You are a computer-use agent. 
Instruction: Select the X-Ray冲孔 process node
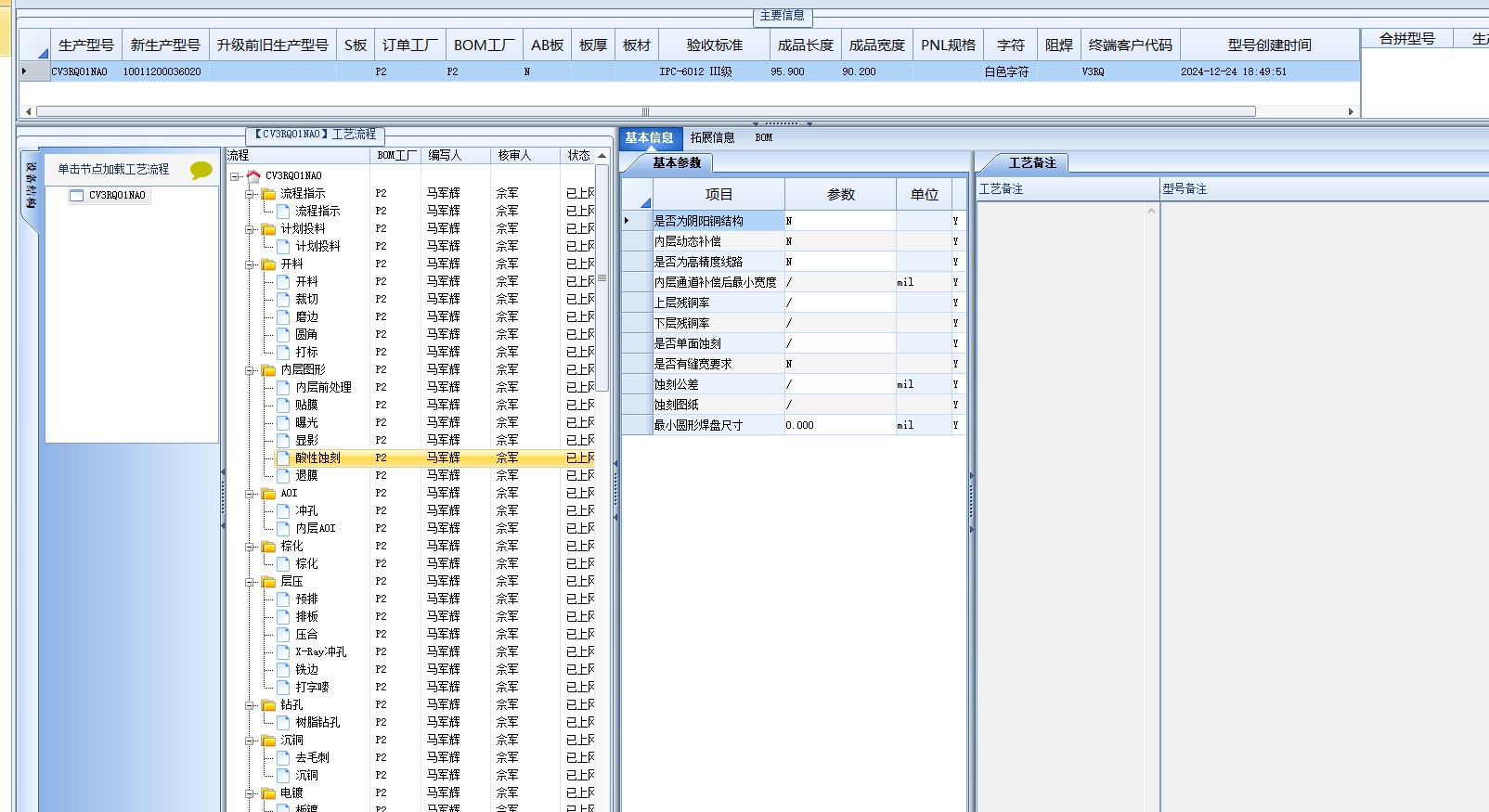pos(320,651)
